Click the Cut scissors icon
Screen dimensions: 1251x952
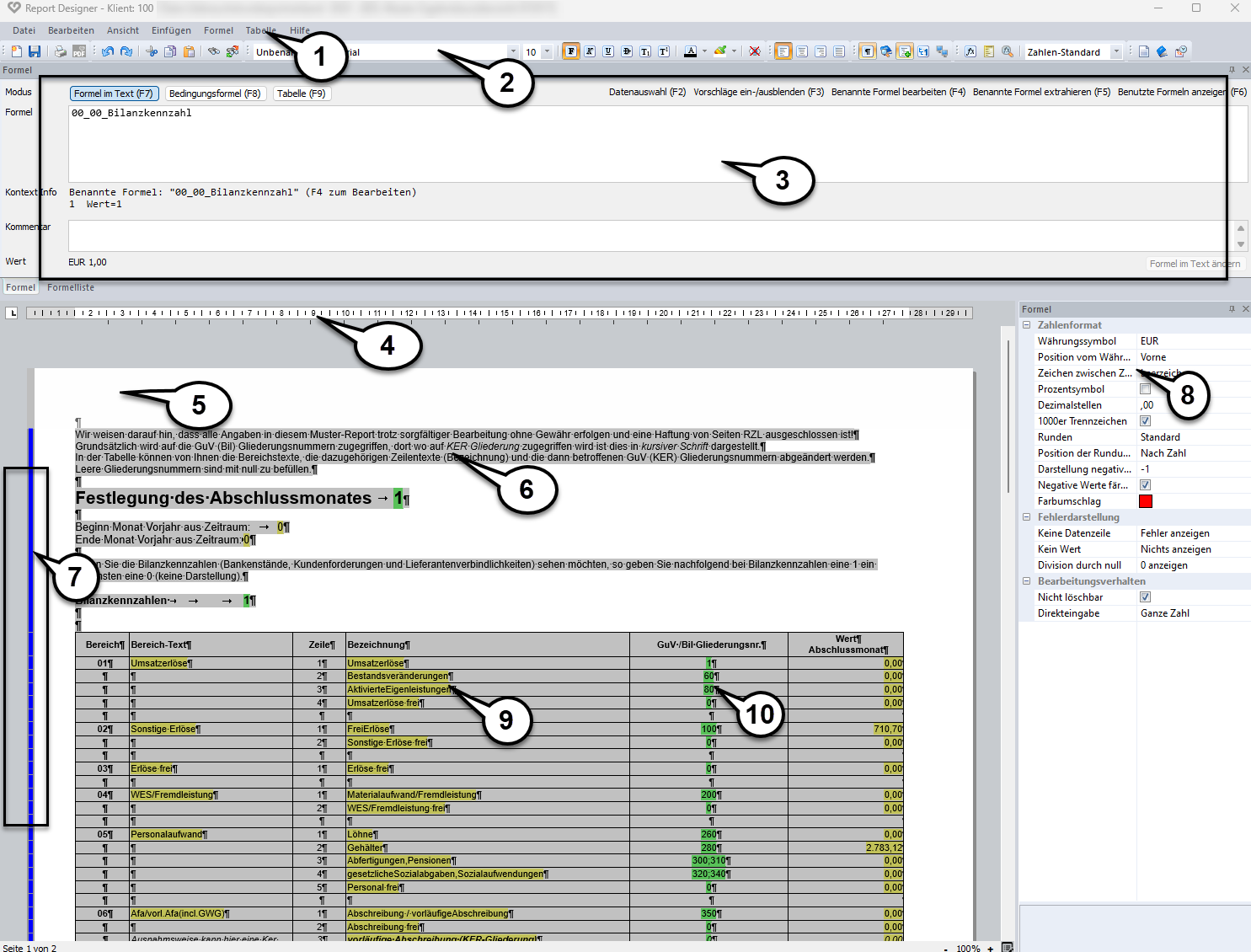pyautogui.click(x=152, y=51)
